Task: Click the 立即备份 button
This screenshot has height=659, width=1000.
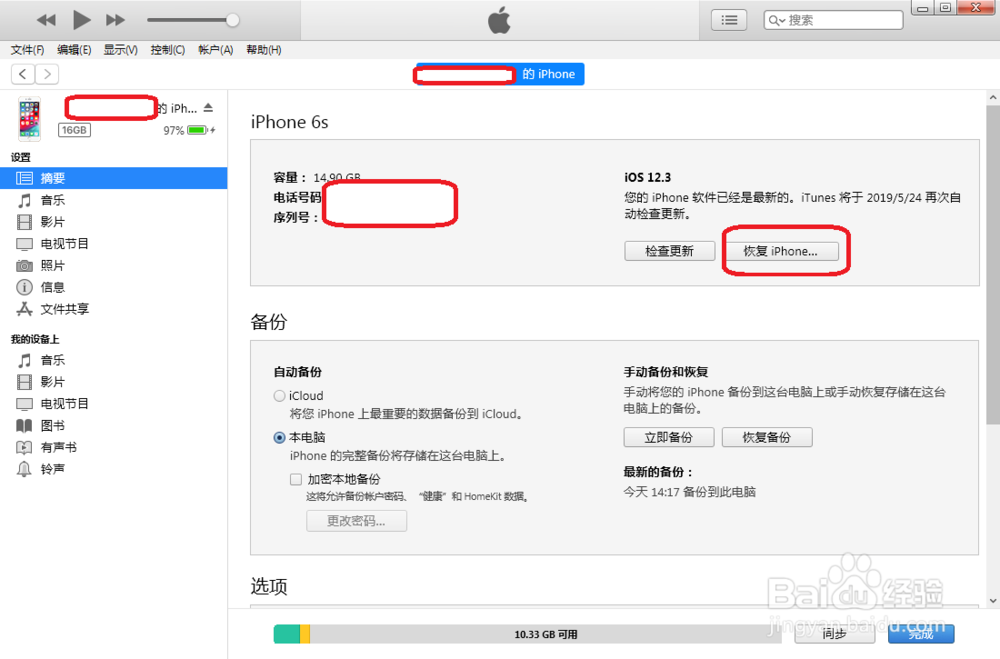Action: (x=668, y=438)
